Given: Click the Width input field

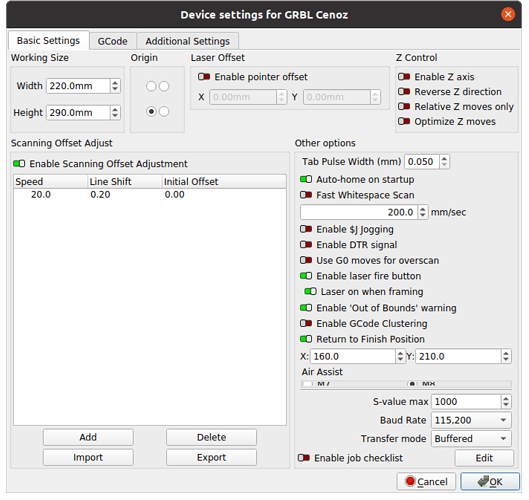Looking at the screenshot, I should coord(79,86).
